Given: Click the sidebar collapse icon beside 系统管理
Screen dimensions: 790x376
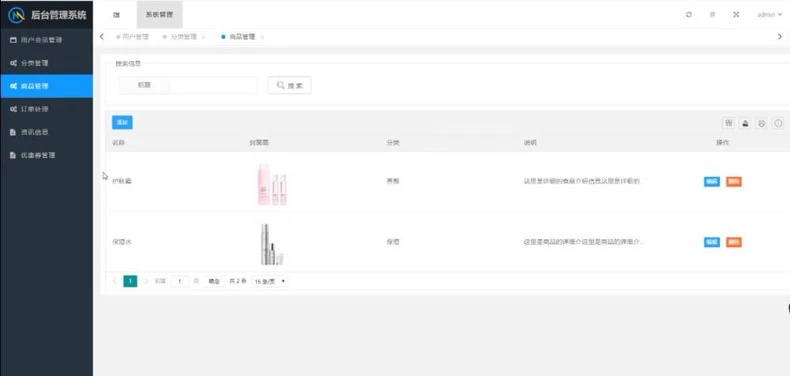Looking at the screenshot, I should [116, 15].
